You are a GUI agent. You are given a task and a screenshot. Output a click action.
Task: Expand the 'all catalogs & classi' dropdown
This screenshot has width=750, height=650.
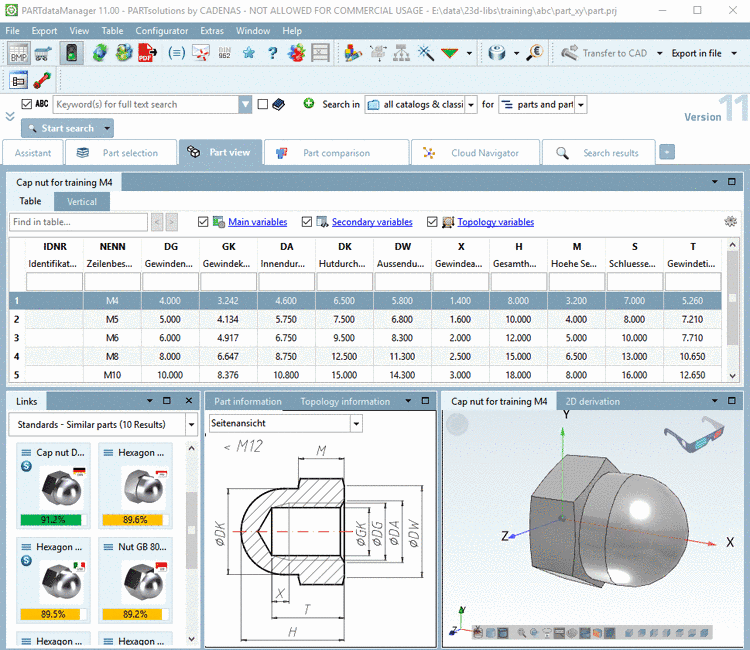coord(471,104)
